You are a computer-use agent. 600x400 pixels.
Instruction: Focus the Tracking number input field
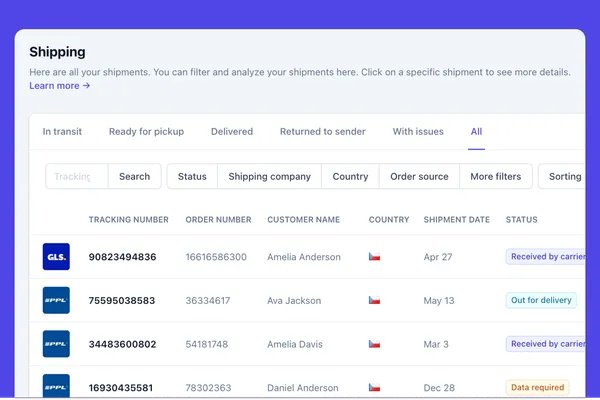76,177
